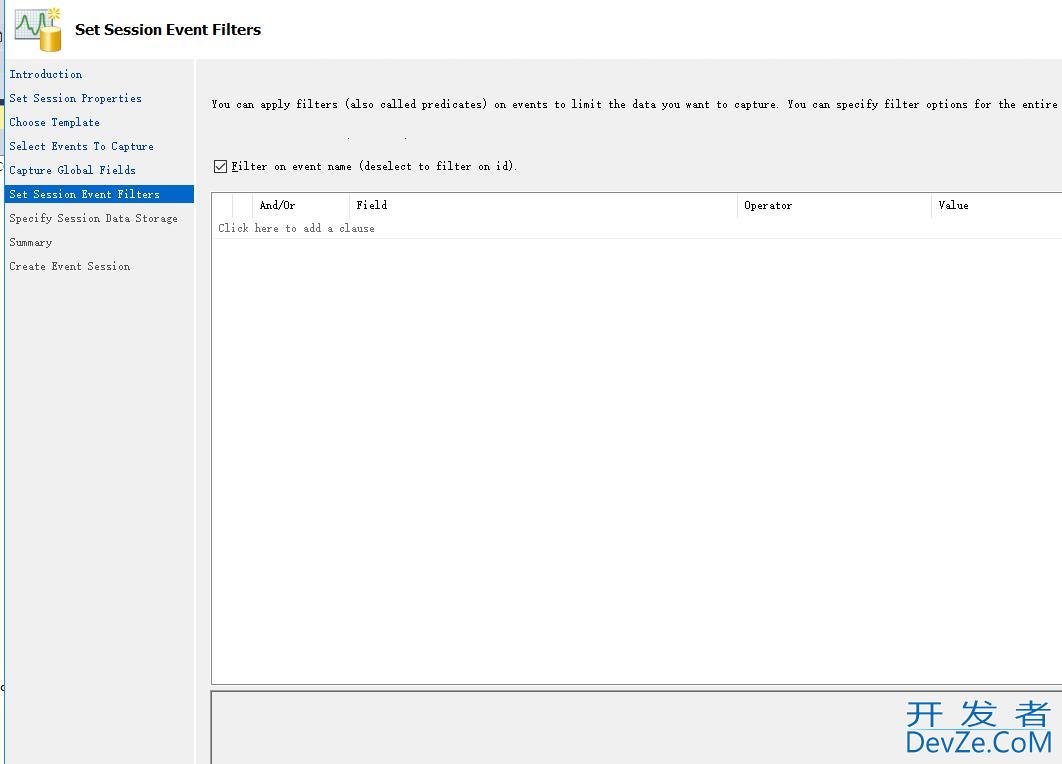Open Create Event Session page
Screen dimensions: 1062x764
tap(70, 266)
